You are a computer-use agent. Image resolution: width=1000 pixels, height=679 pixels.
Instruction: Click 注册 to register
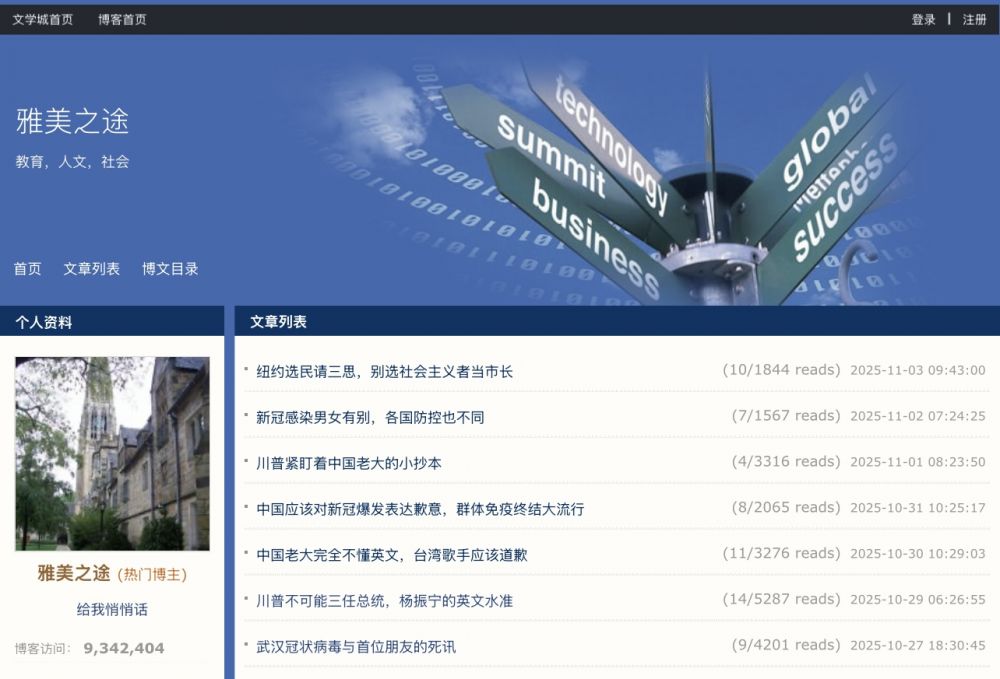(974, 19)
